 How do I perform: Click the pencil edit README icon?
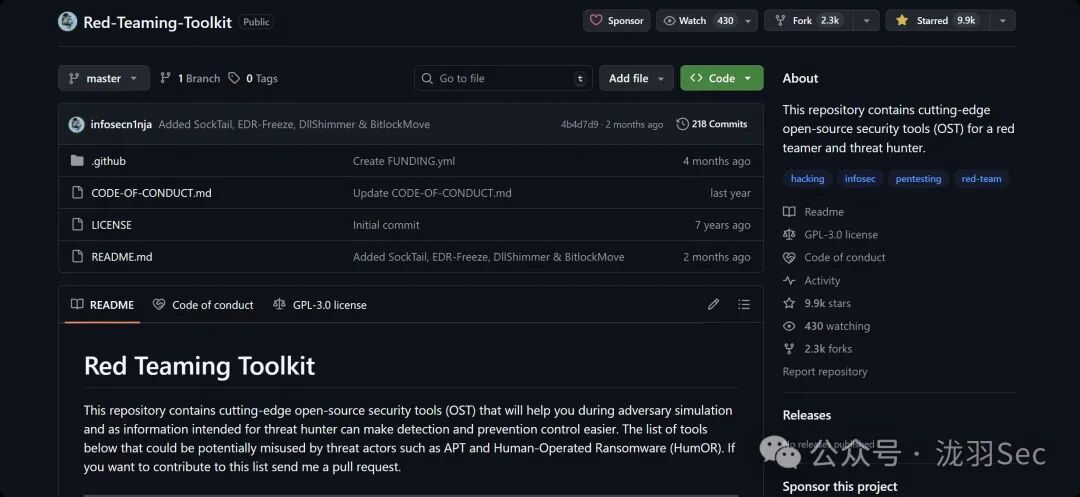714,304
